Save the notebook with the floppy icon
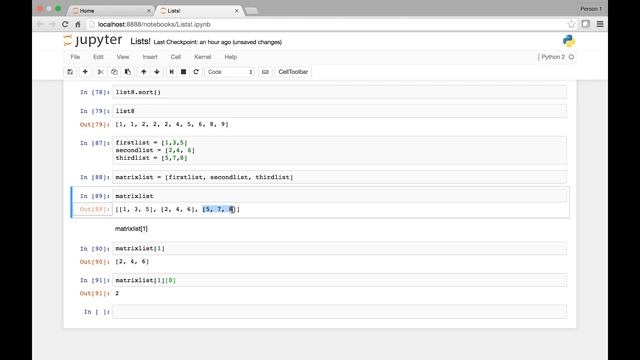Image resolution: width=640 pixels, height=360 pixels. click(70, 72)
